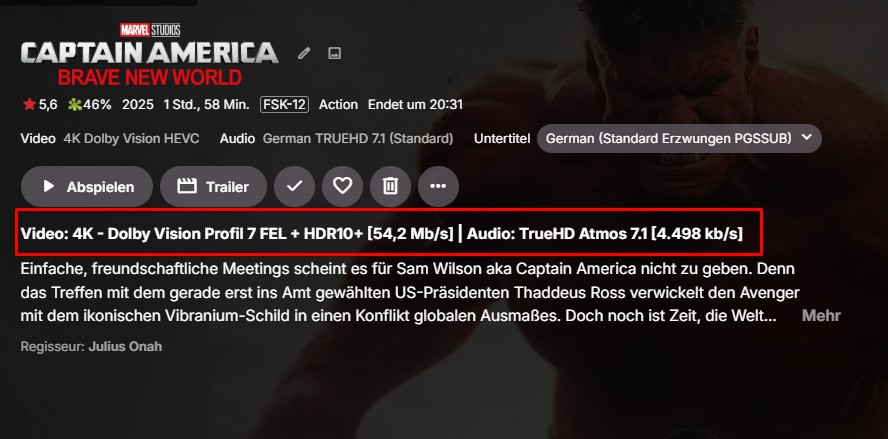This screenshot has width=888, height=439.
Task: Toggle the heart favorite button
Action: pyautogui.click(x=343, y=186)
